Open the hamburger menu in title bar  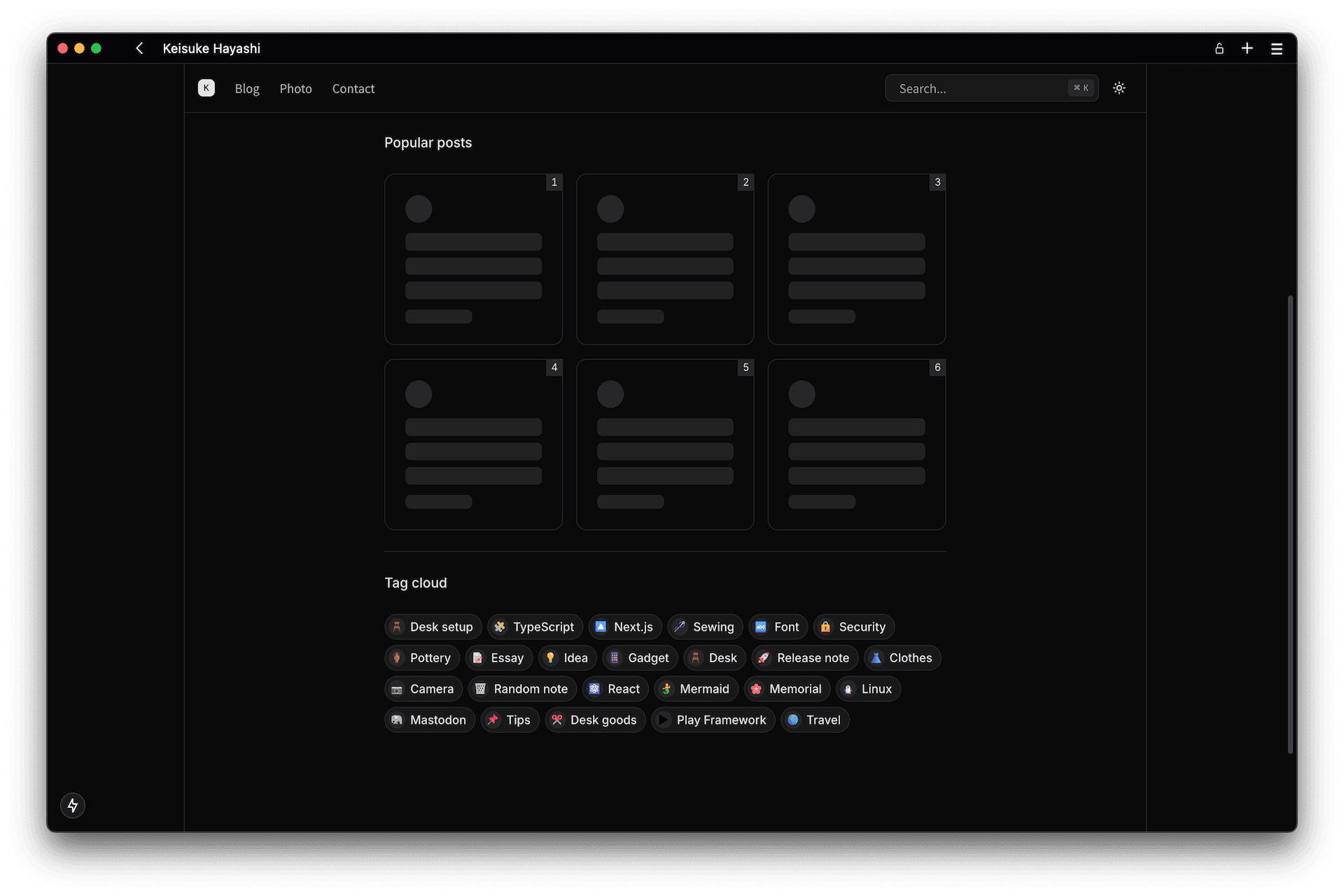pos(1276,48)
